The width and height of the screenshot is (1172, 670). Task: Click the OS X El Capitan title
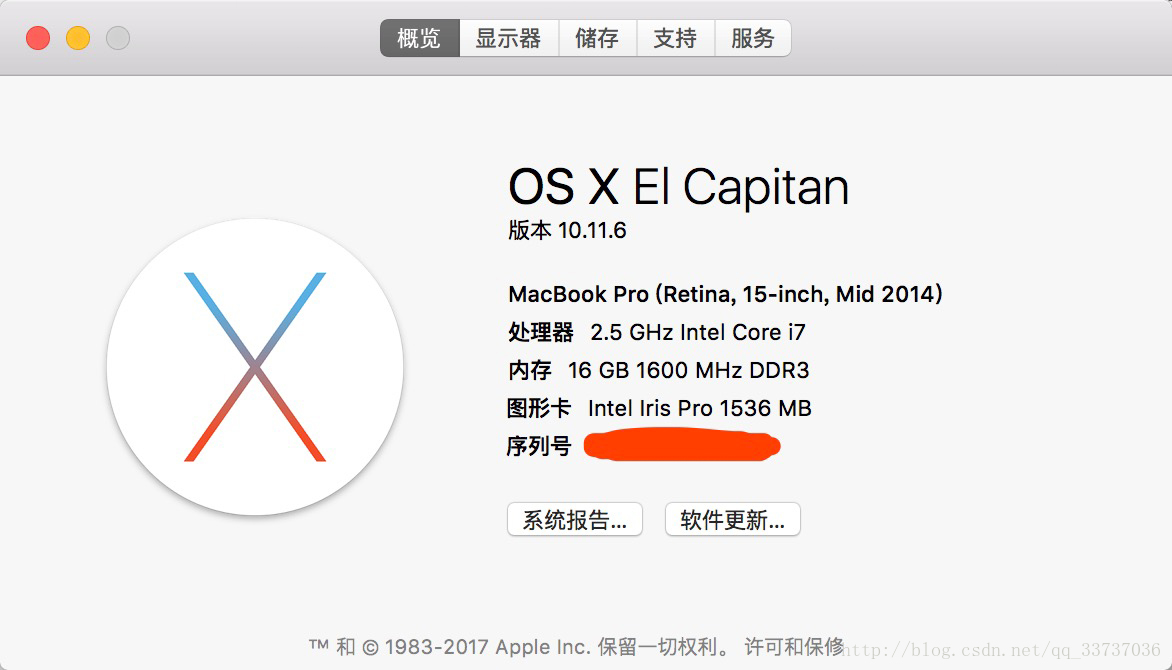(x=679, y=186)
